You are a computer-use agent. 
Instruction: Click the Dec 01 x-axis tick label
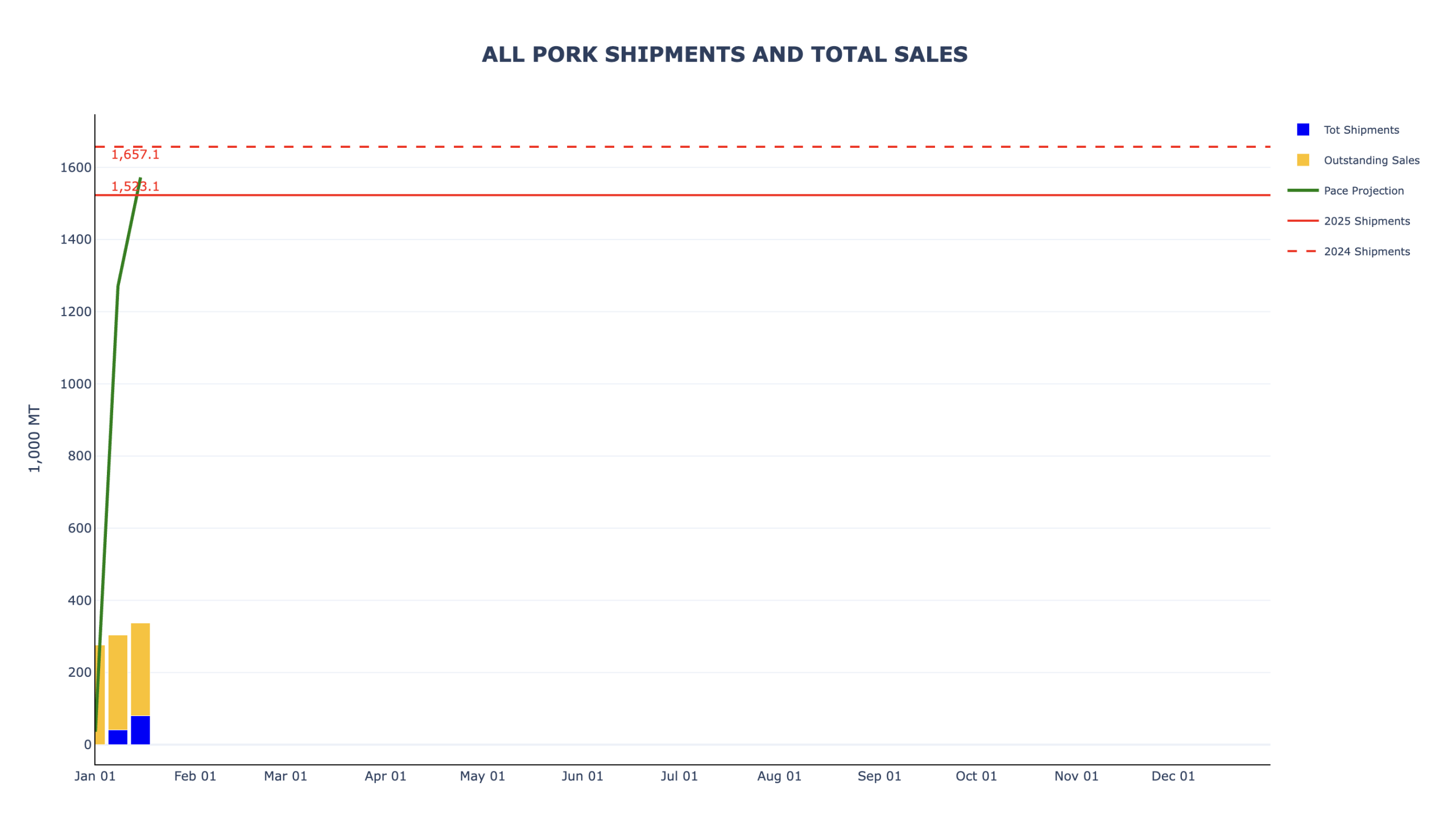[1172, 776]
